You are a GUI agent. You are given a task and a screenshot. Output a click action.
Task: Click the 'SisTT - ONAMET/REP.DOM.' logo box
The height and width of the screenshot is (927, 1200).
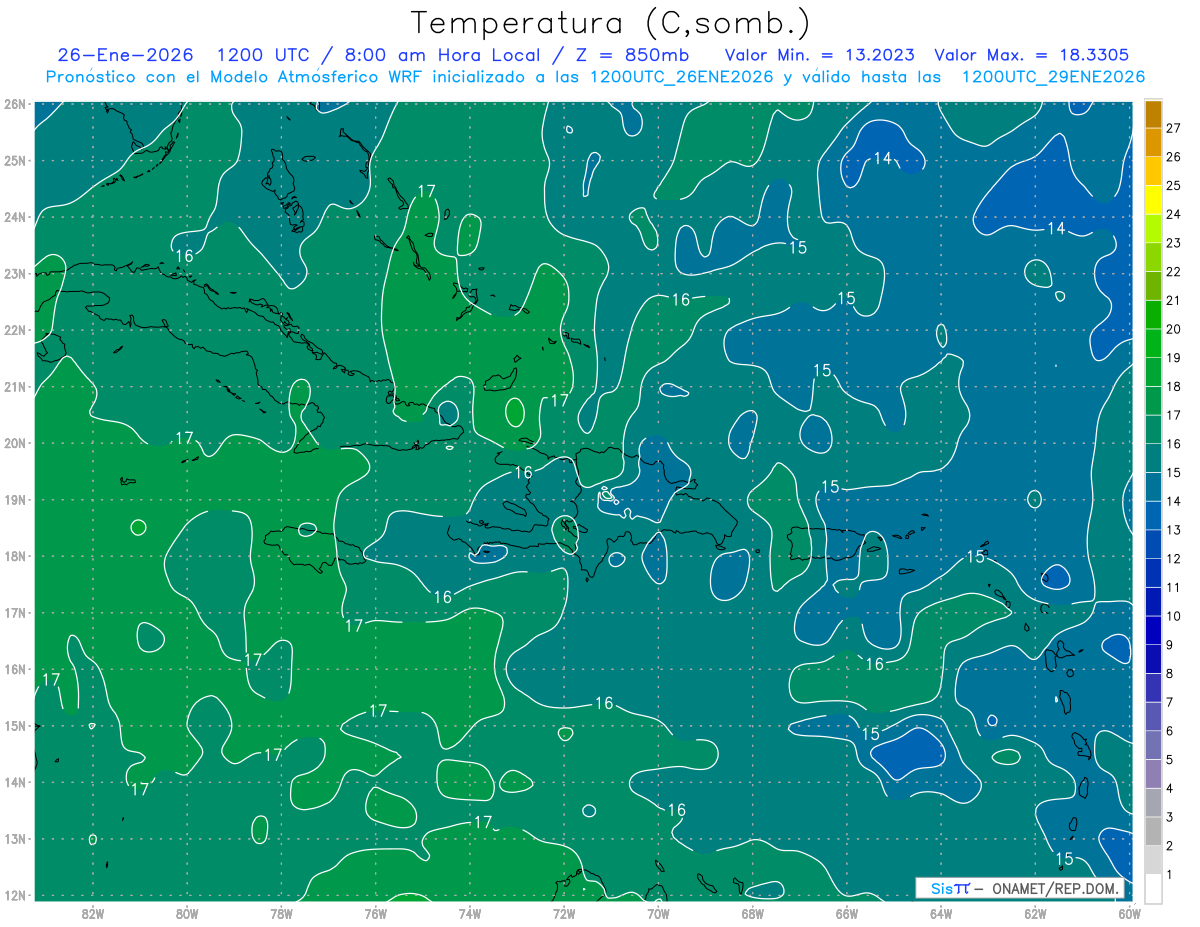[1020, 888]
